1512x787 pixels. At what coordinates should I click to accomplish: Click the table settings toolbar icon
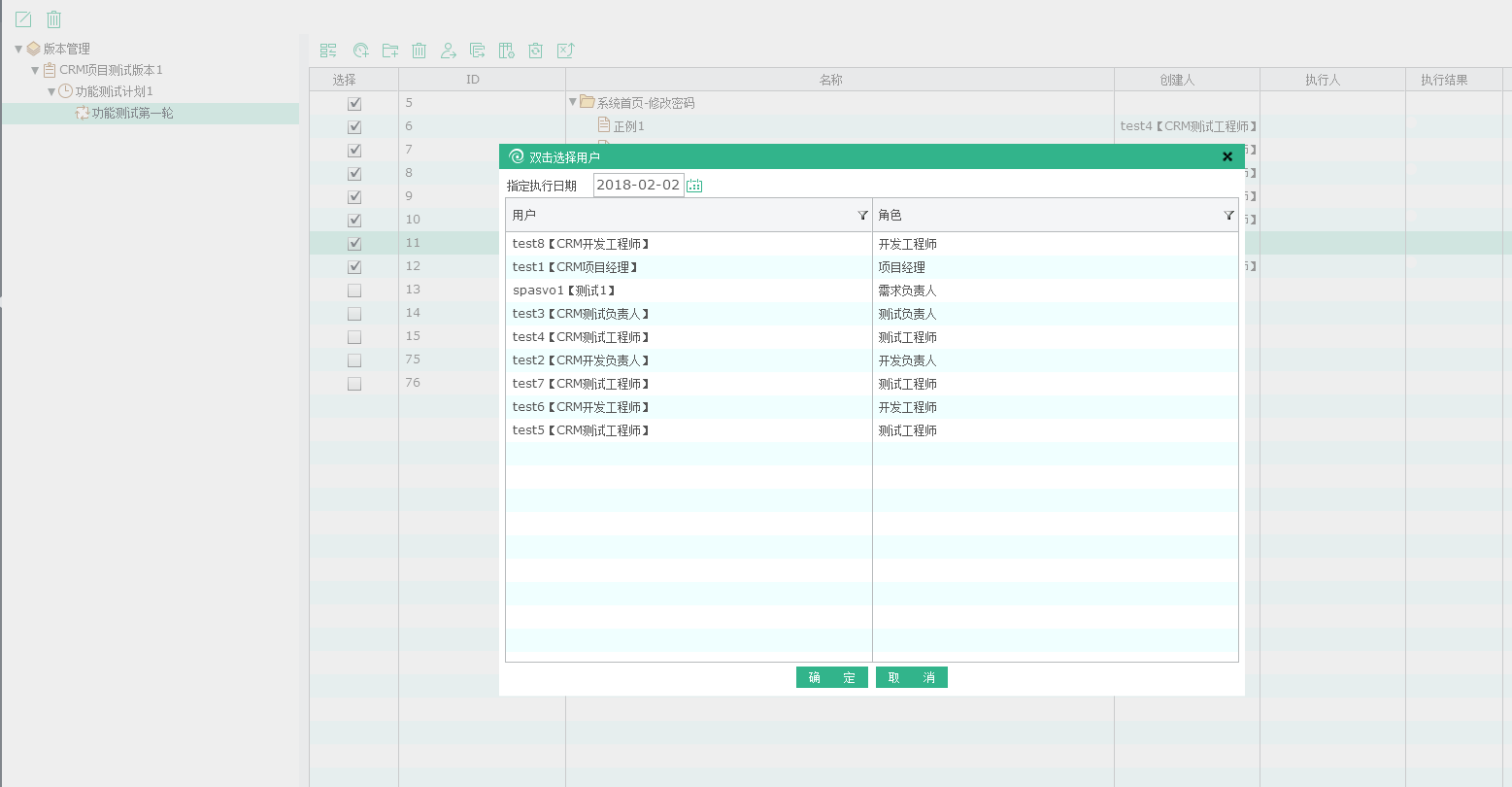(x=506, y=51)
